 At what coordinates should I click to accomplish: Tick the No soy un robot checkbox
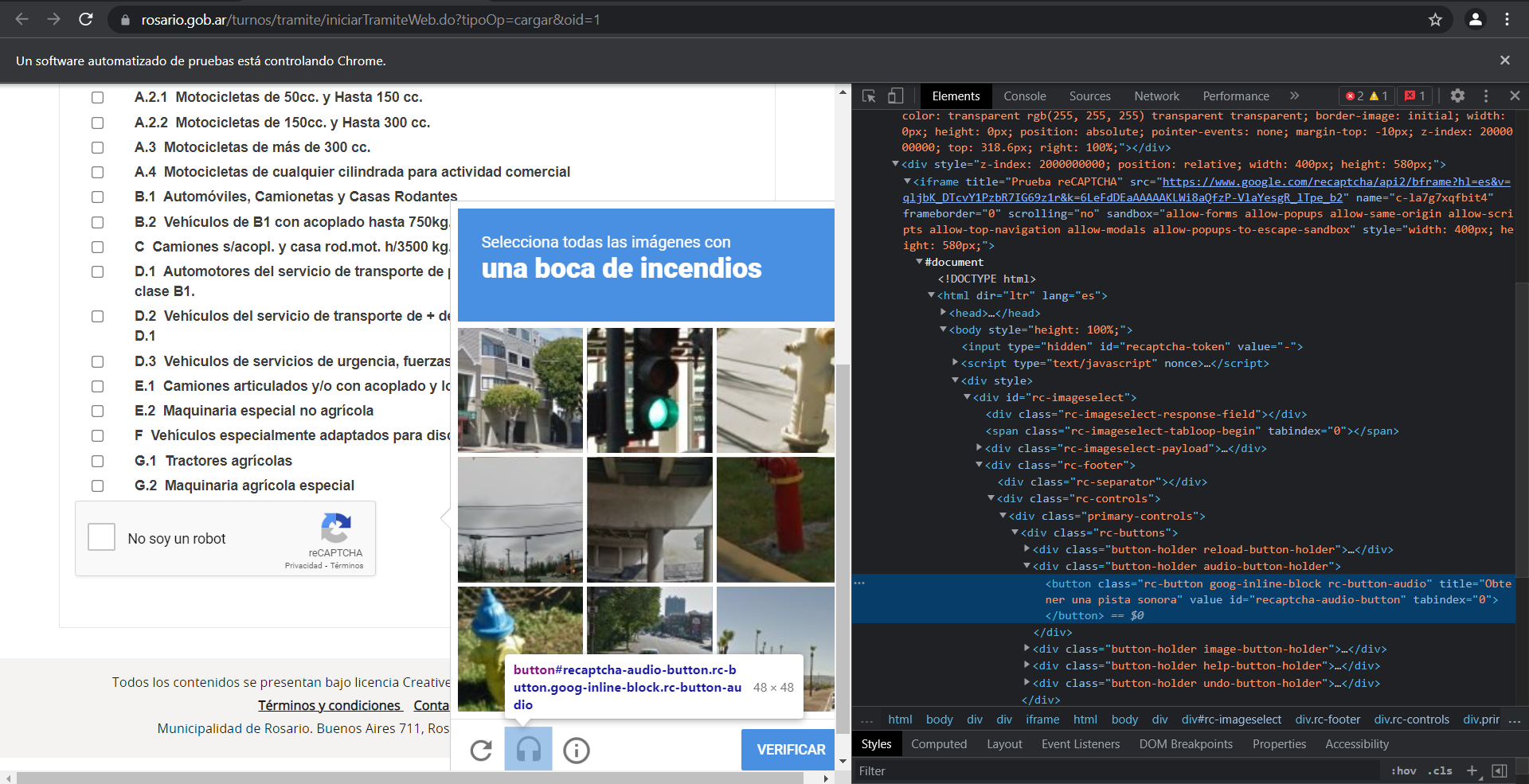[102, 536]
